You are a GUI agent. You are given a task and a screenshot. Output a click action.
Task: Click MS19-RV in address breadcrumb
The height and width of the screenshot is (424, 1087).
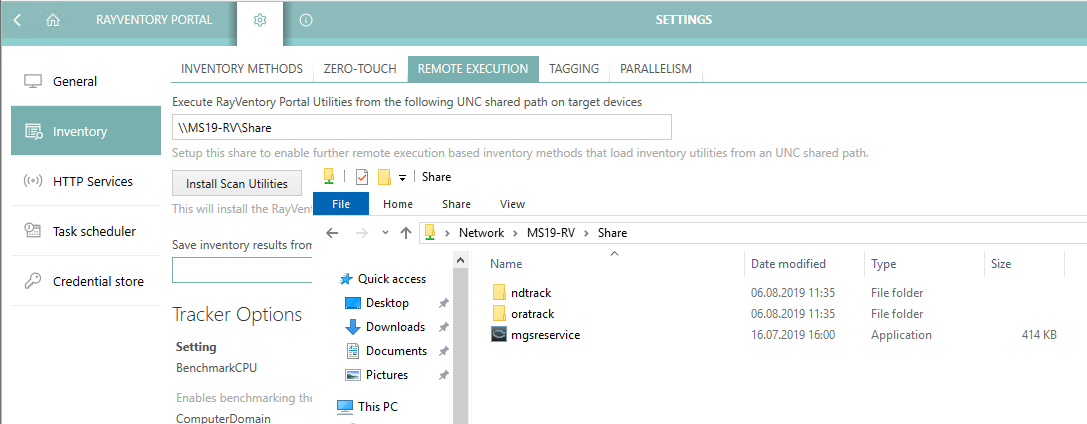tap(552, 233)
